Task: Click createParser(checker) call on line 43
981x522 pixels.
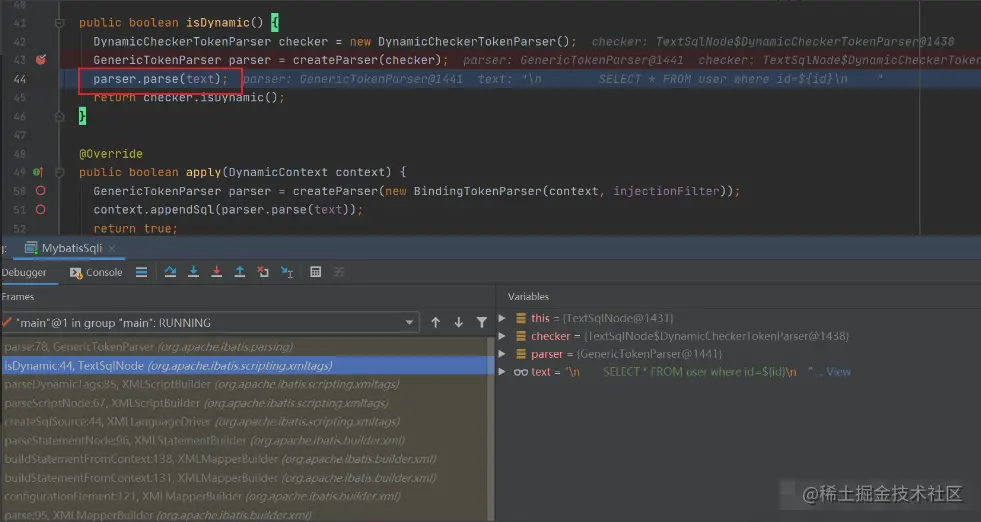Action: coord(367,60)
